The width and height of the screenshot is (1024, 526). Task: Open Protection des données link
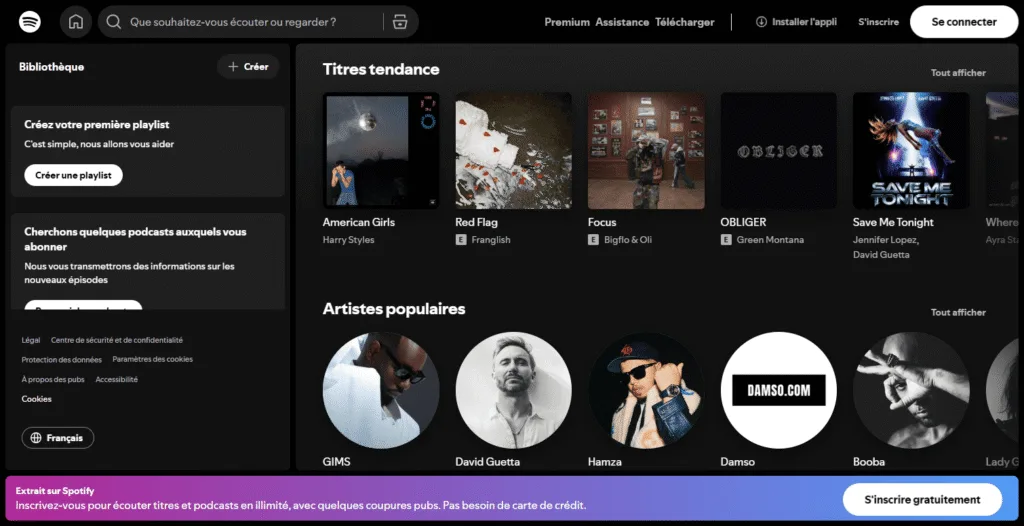61,360
